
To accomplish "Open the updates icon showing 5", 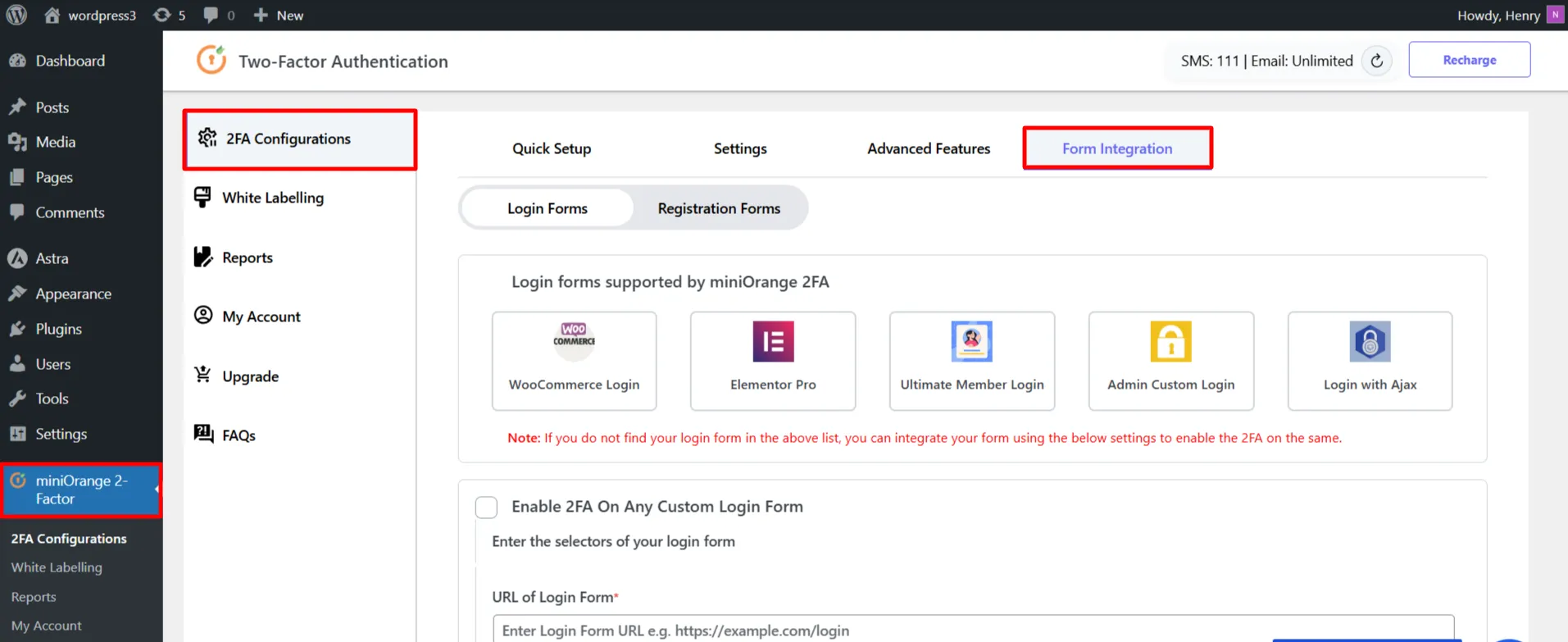I will click(x=162, y=15).
